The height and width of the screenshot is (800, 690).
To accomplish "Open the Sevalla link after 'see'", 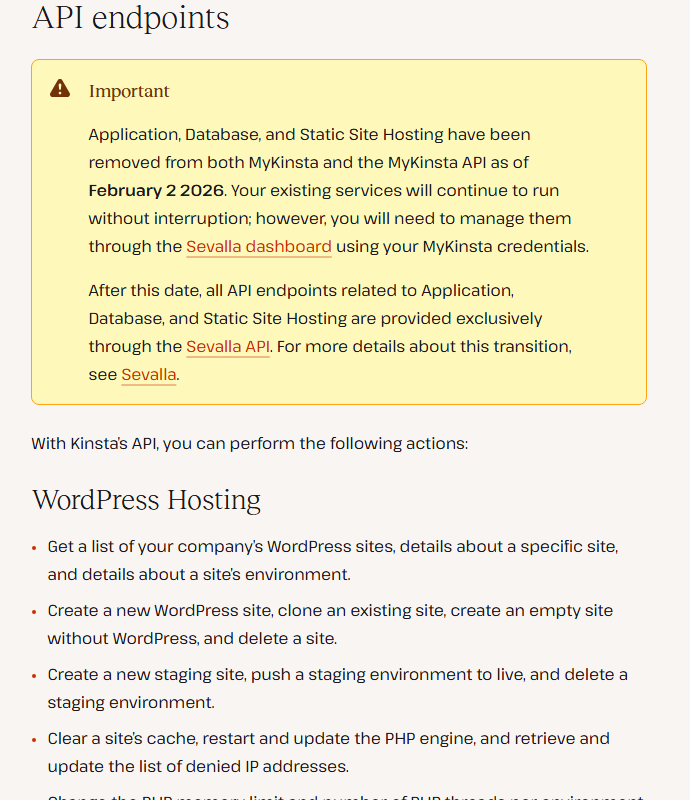I will coord(149,374).
